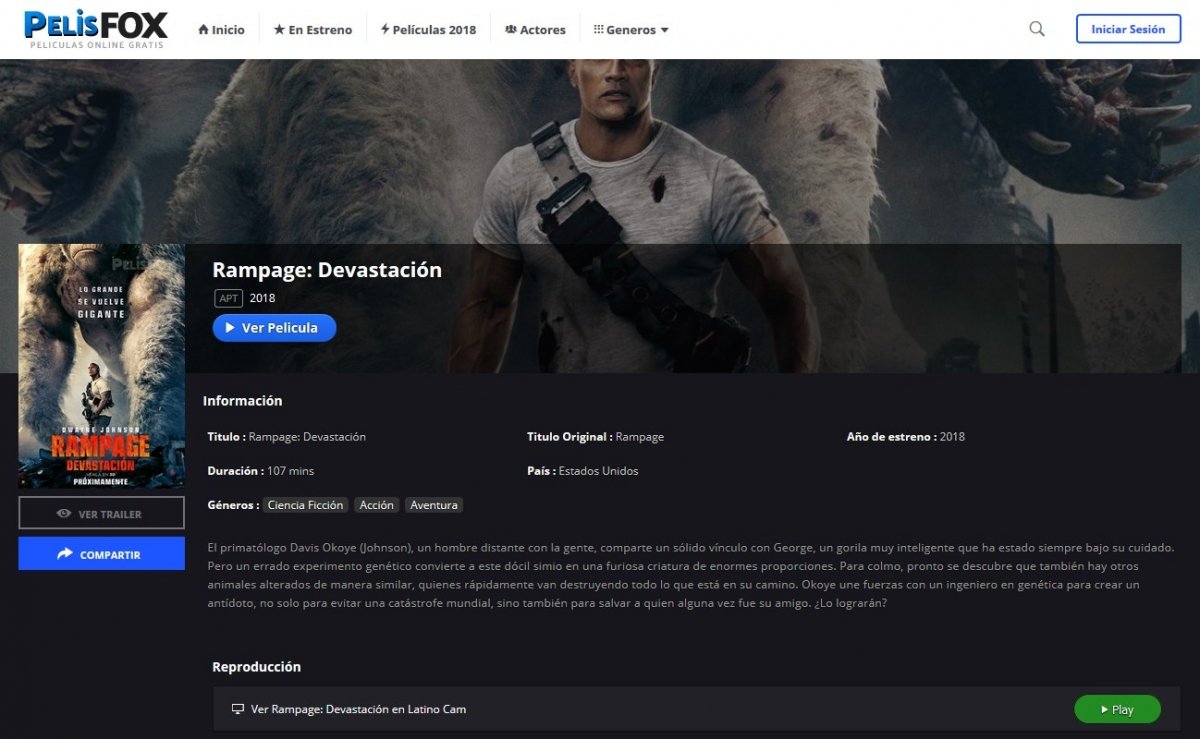Select the Acción genre tag
This screenshot has height=739, width=1200.
click(376, 505)
